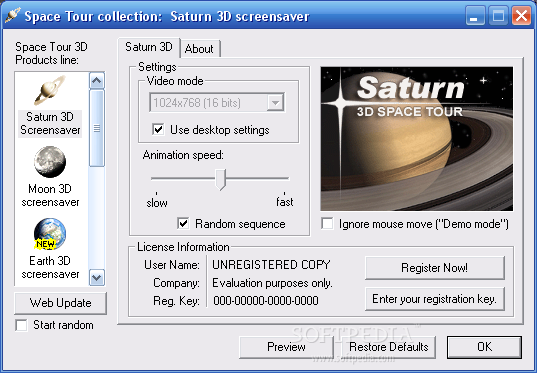Screen dimensions: 537x373
Task: Switch to the About tab
Action: [199, 49]
